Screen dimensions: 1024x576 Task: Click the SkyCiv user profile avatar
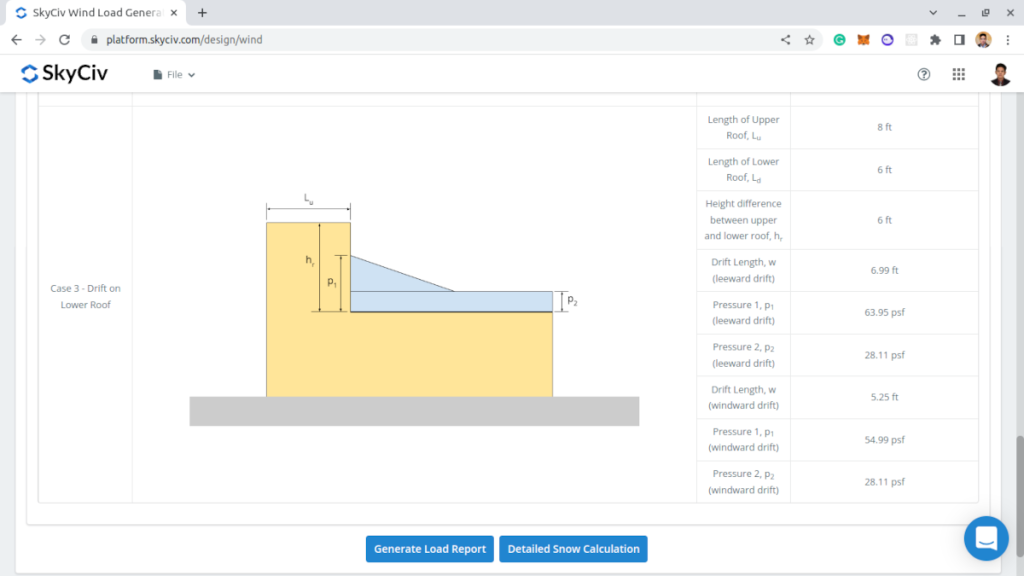pyautogui.click(x=1000, y=74)
